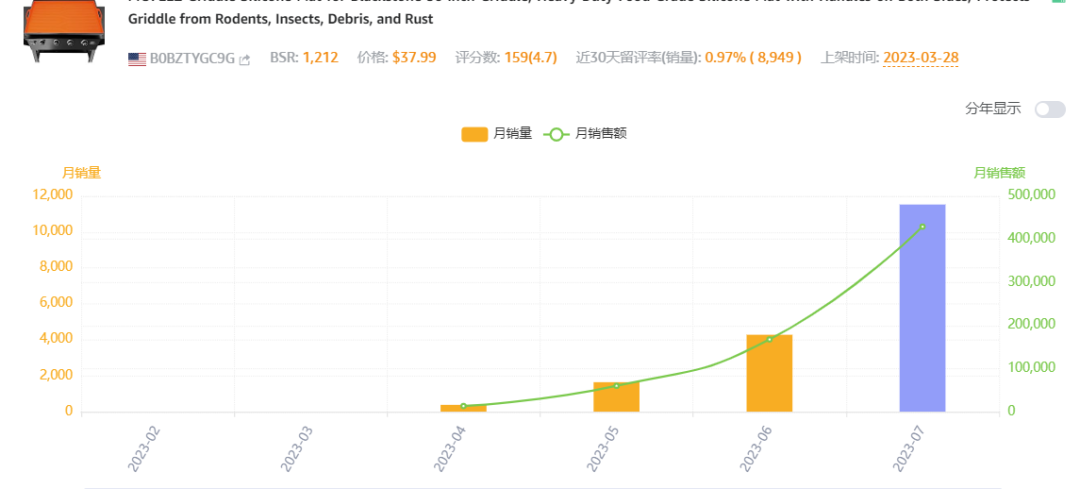Toggle the 月销量 legend series
This screenshot has height=489, width=1080.
point(497,134)
